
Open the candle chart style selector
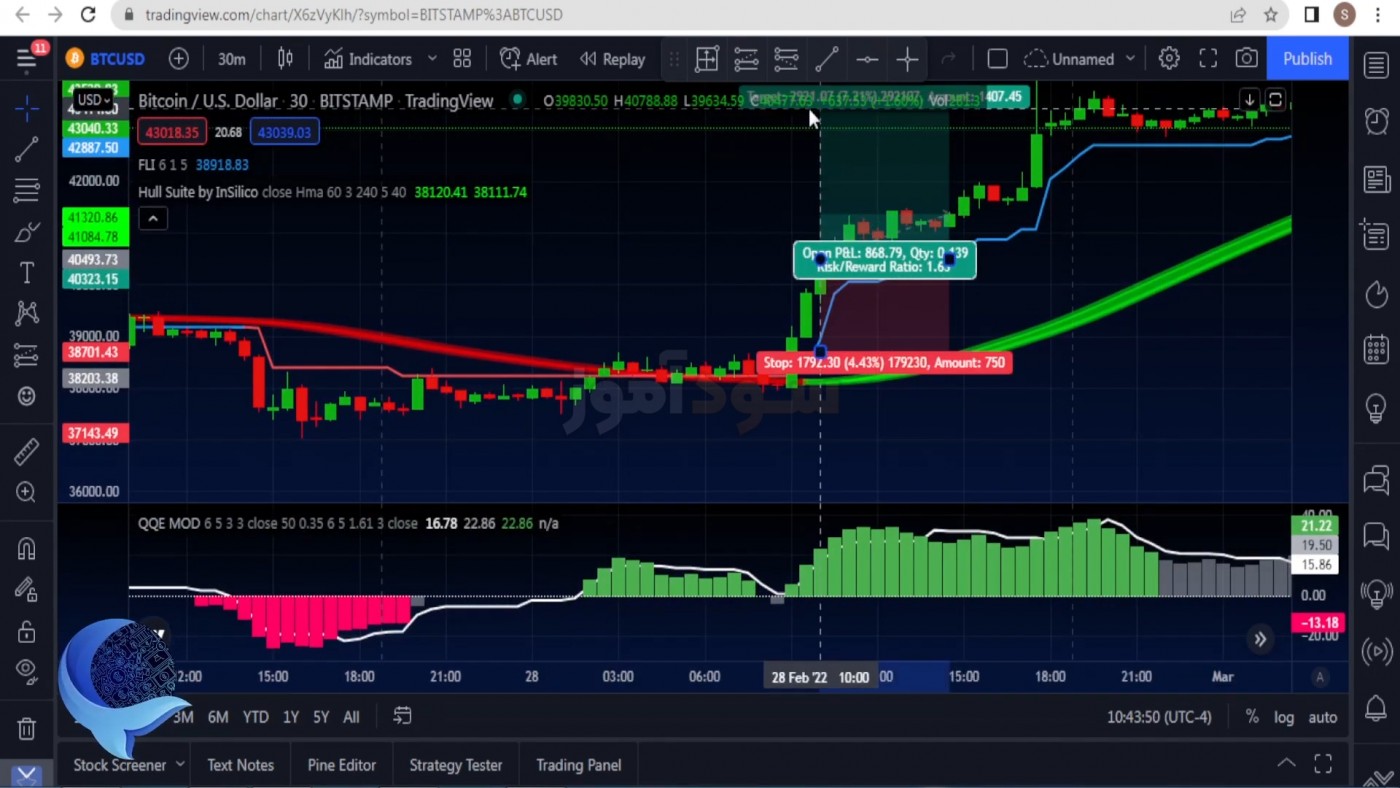pos(285,59)
